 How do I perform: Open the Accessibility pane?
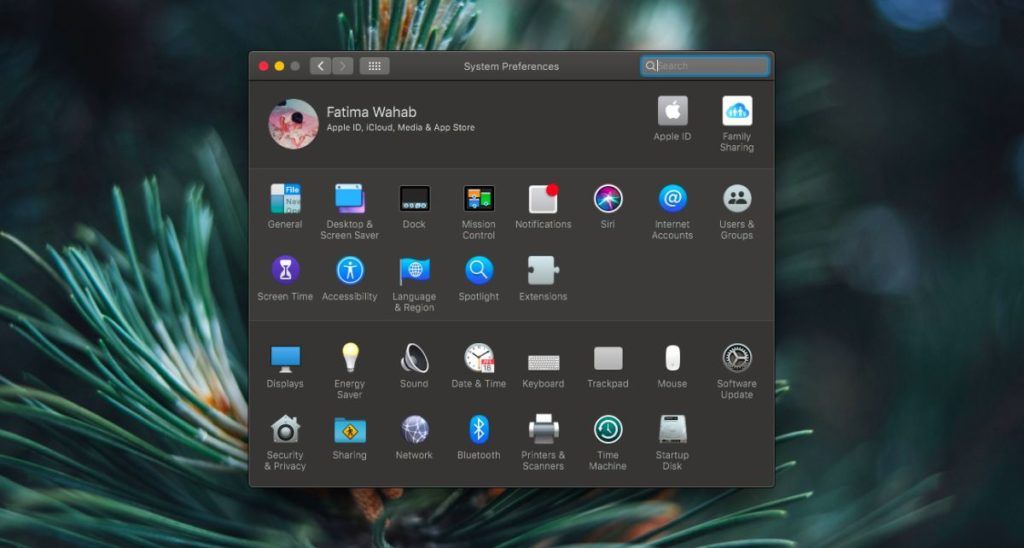point(350,270)
